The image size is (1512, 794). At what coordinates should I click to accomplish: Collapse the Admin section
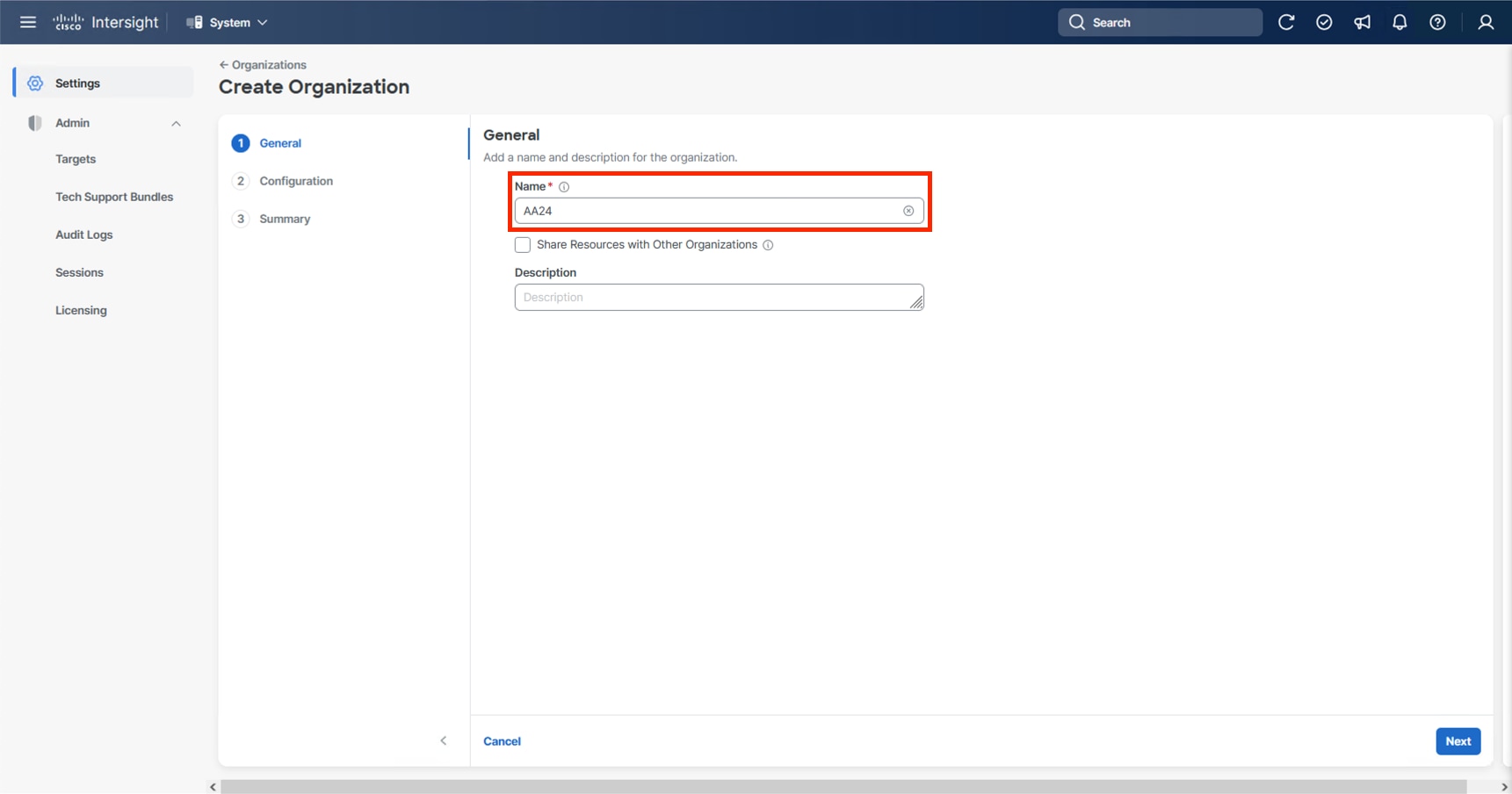tap(175, 123)
